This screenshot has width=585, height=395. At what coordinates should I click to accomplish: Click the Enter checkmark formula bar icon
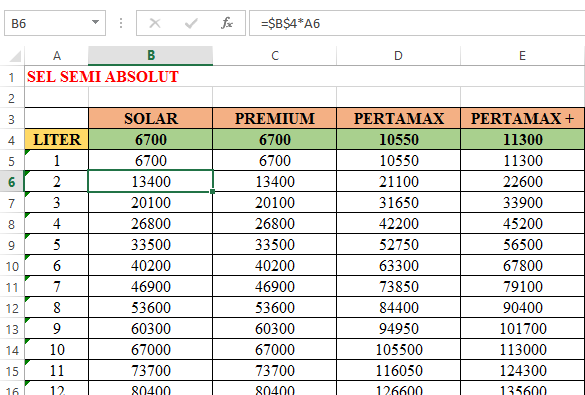[191, 23]
